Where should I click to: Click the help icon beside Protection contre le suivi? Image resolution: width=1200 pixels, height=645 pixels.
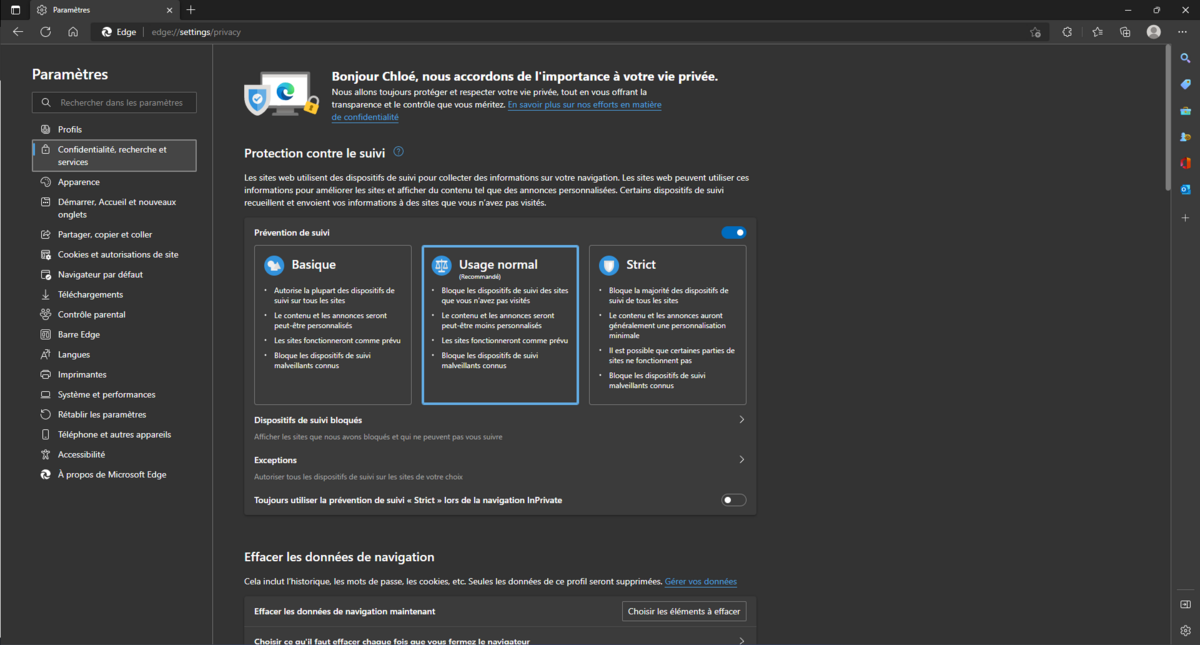pyautogui.click(x=398, y=152)
